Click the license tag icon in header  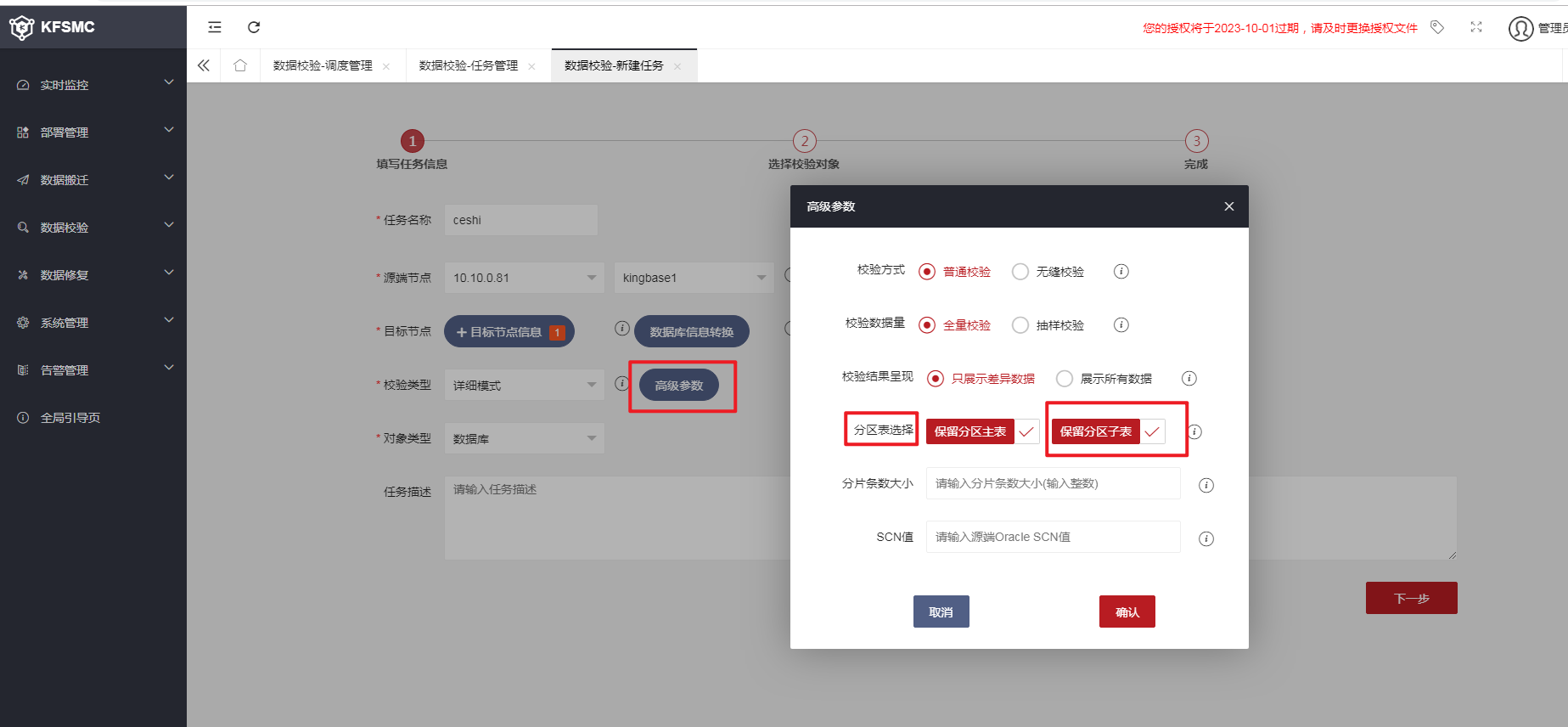[x=1437, y=27]
